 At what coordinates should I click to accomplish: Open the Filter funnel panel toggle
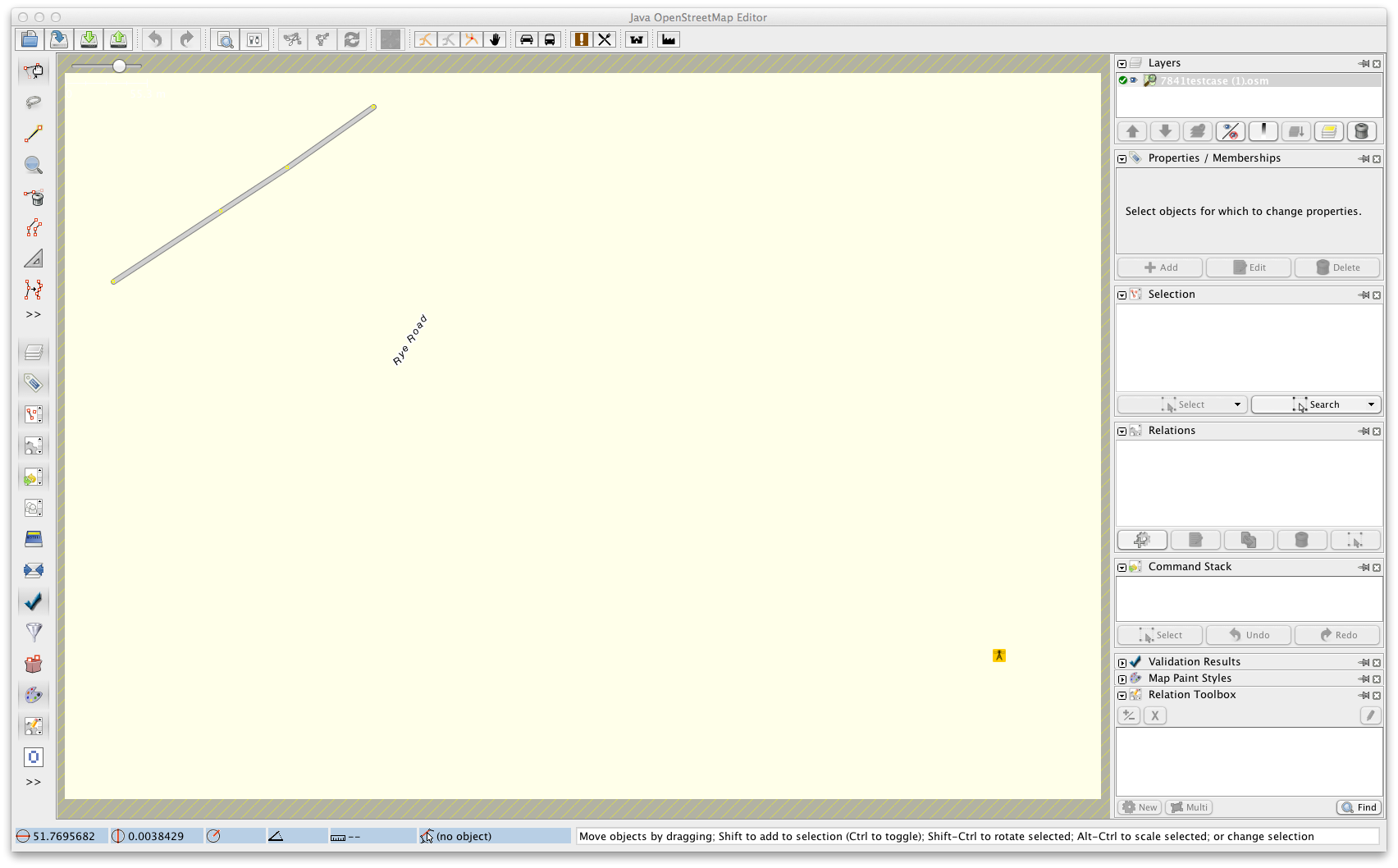[x=34, y=632]
